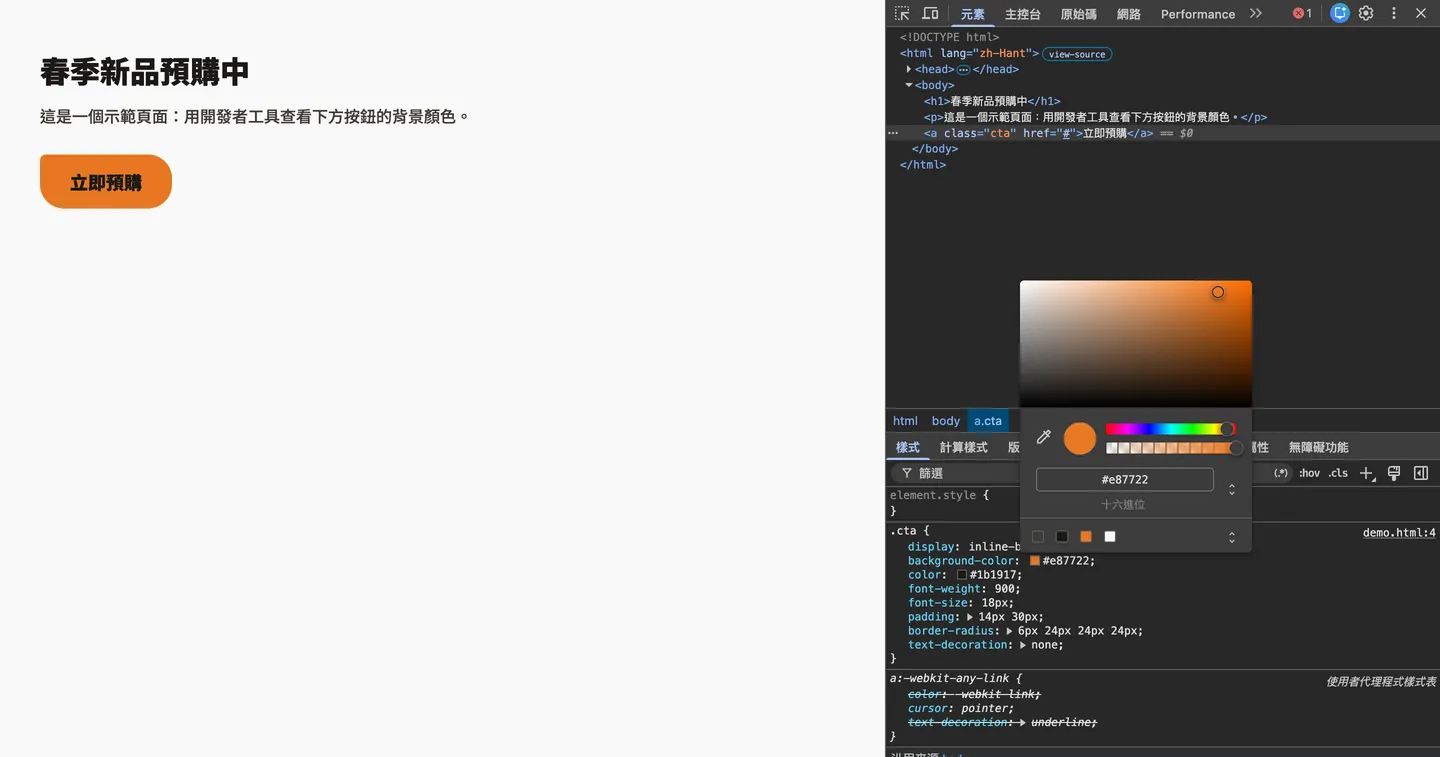Click the new style rule plus icon
This screenshot has height=757, width=1440.
(x=1367, y=473)
